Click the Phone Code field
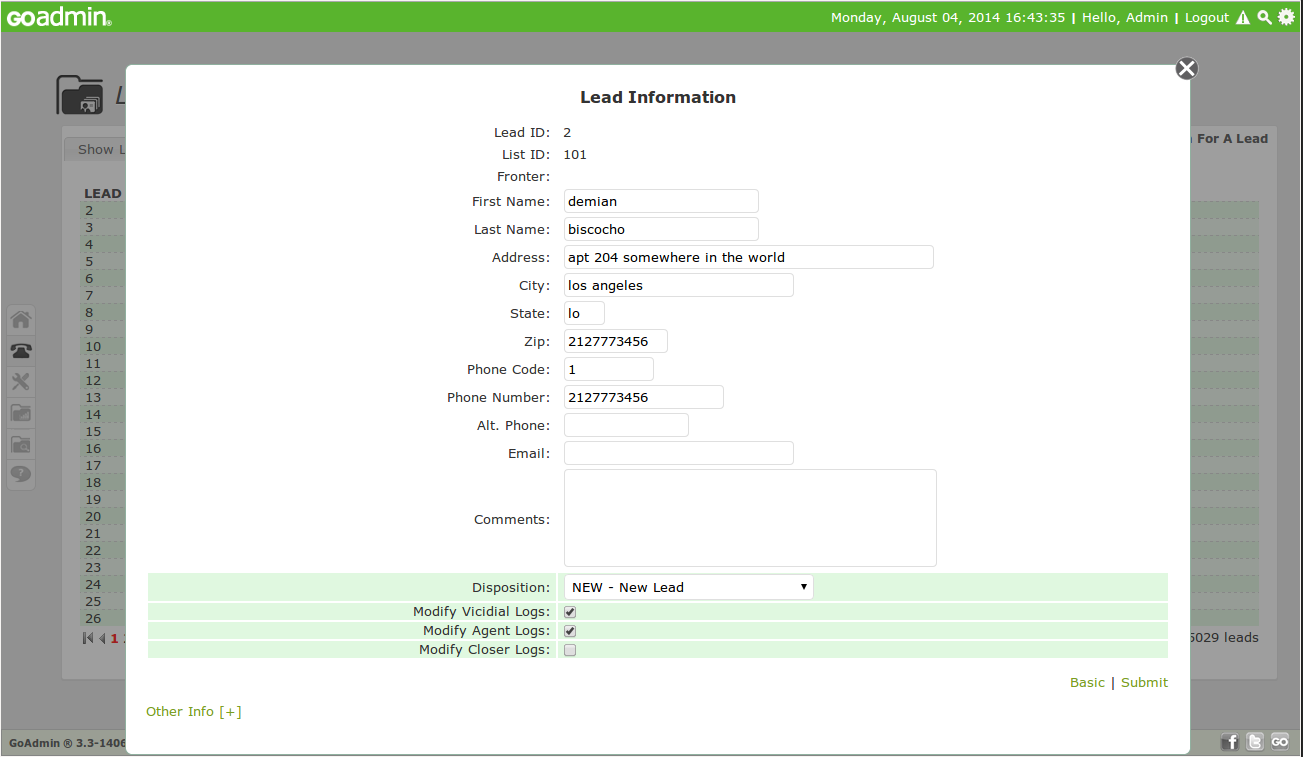 [x=609, y=369]
